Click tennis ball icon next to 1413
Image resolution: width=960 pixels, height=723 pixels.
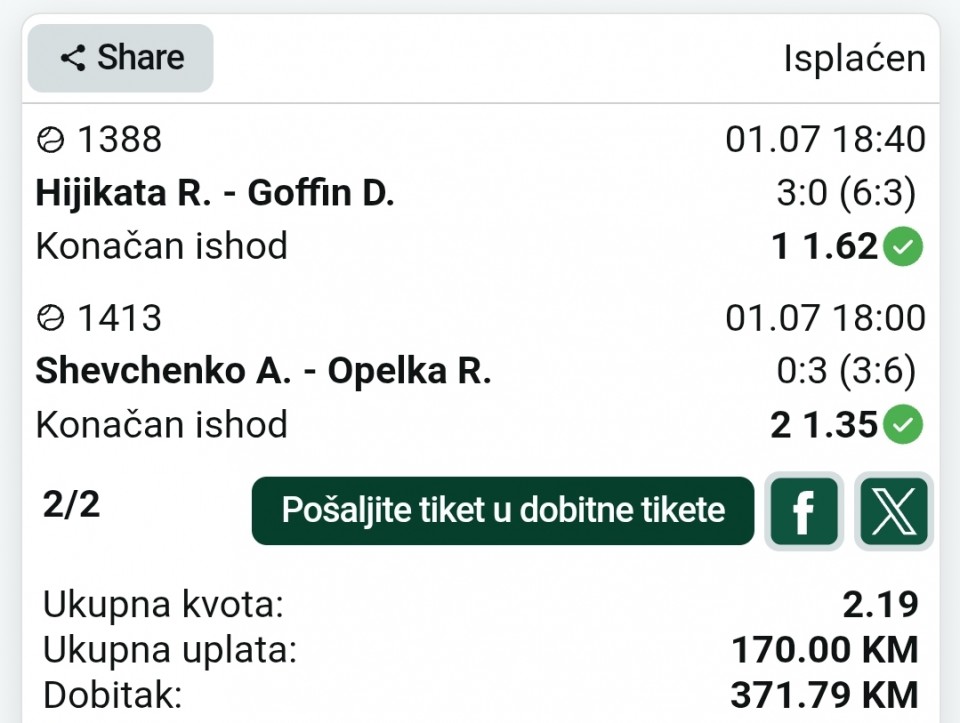(50, 318)
